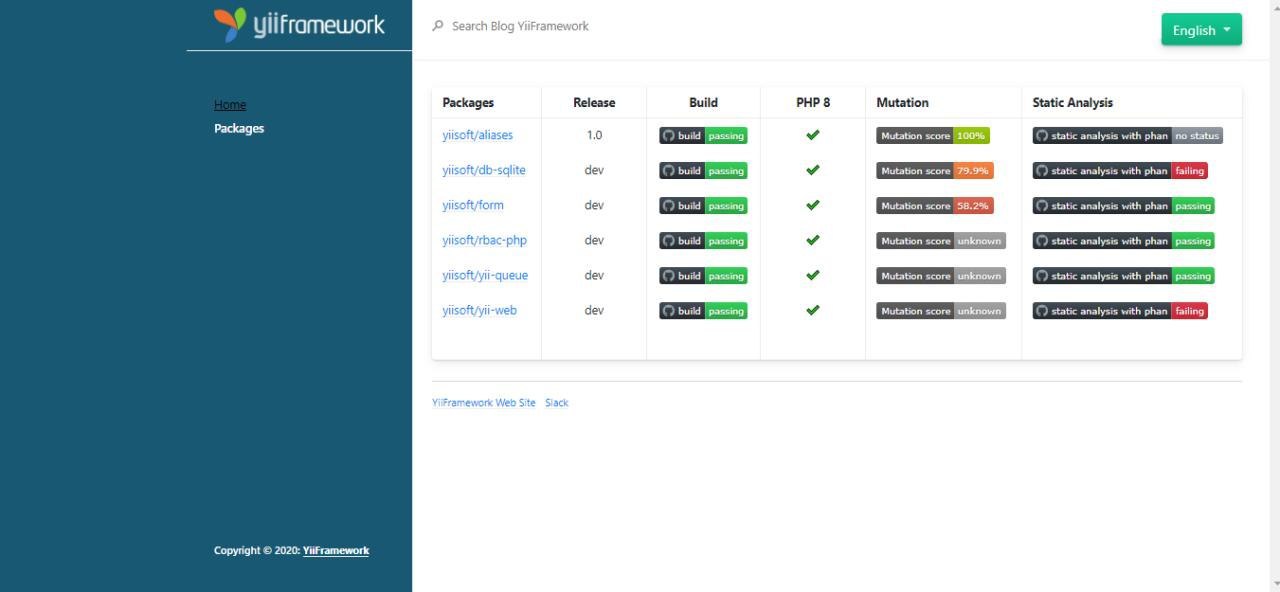
Task: Click PHP 8 checkmark for yiisoft/db-sqlite
Action: 813,170
